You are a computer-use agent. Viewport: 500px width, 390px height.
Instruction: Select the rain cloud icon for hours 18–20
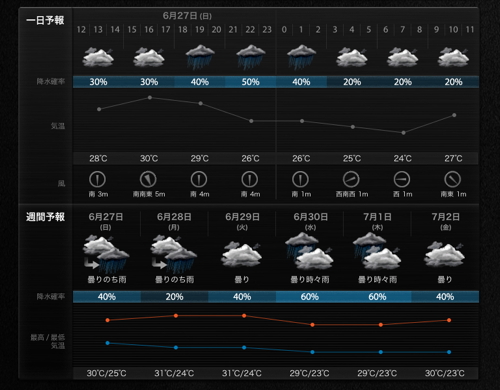(x=200, y=57)
